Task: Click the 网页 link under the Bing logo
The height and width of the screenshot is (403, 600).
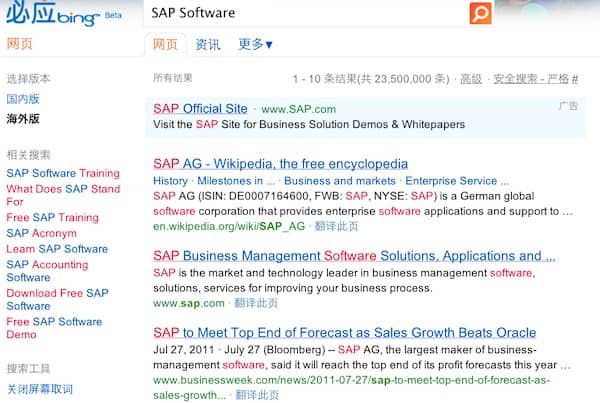Action: [x=20, y=43]
